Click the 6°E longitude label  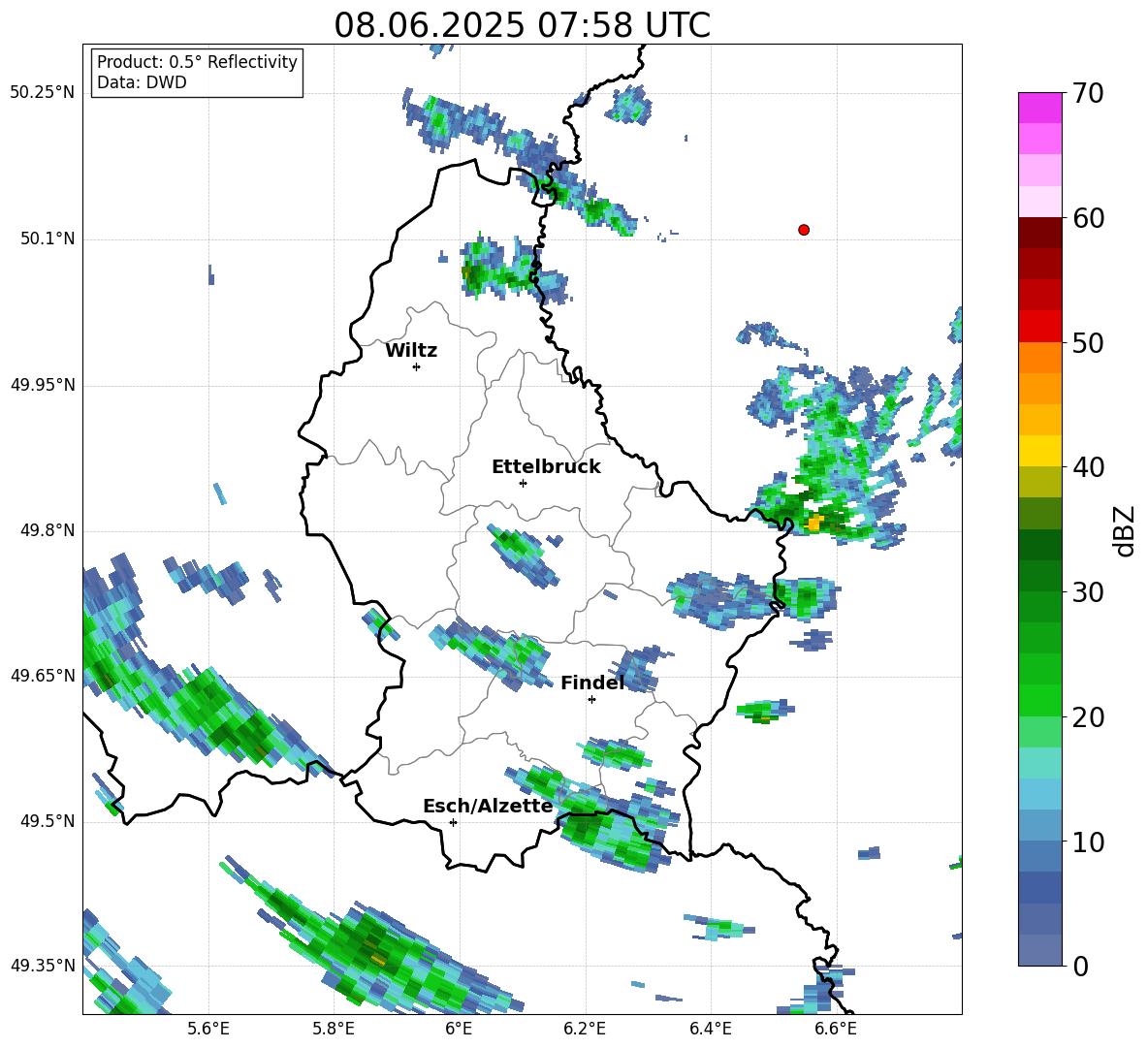click(x=459, y=1029)
